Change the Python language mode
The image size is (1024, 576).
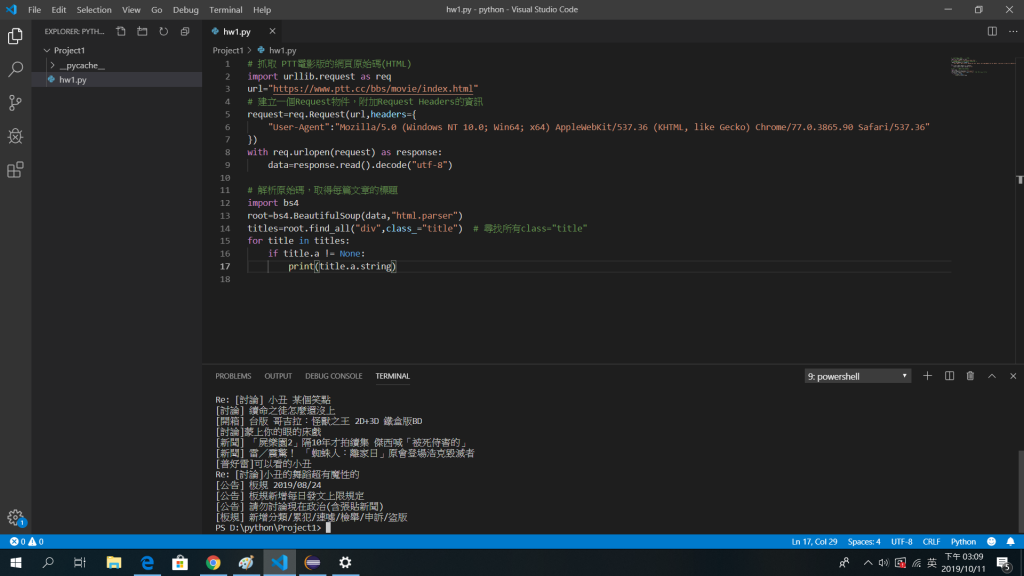tap(963, 541)
